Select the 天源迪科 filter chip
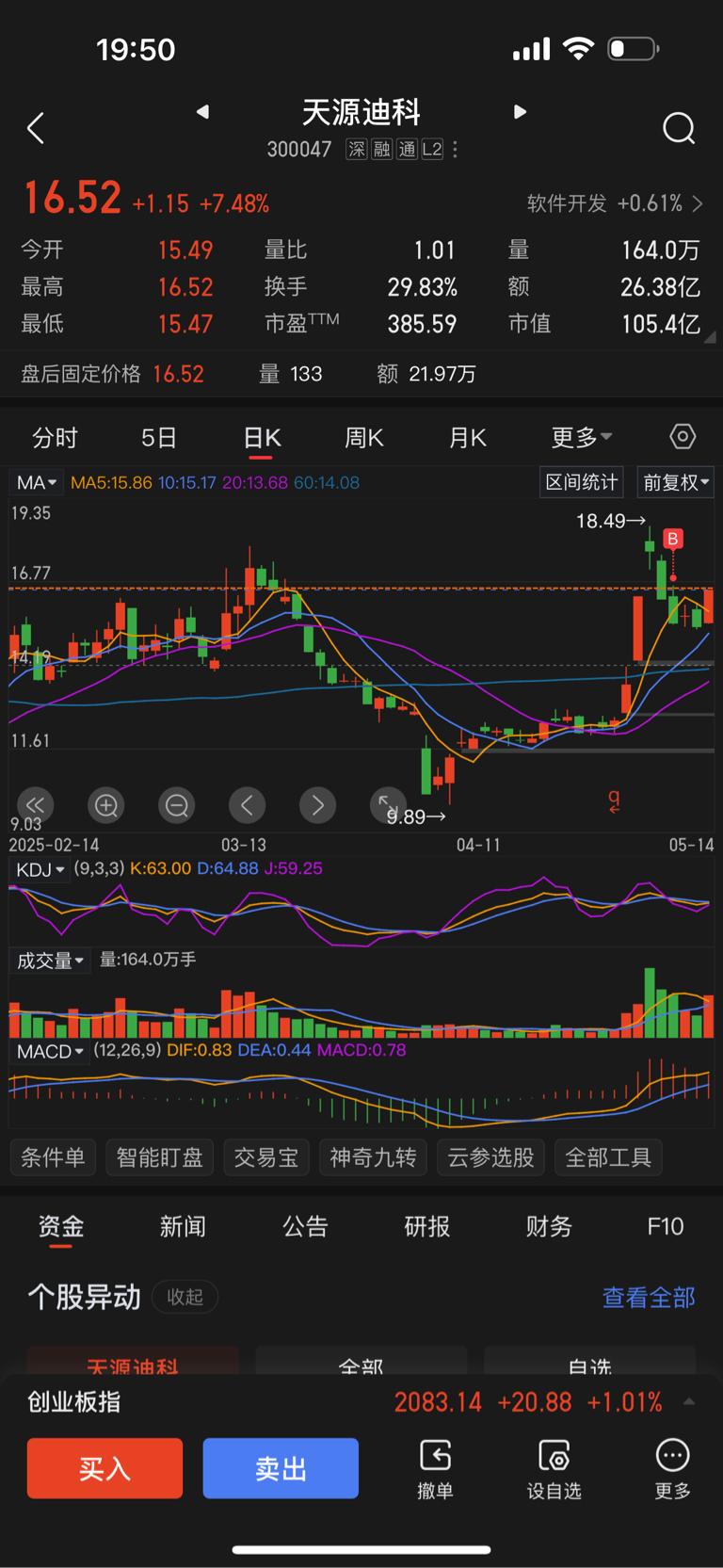The height and width of the screenshot is (1568, 723). [133, 1361]
